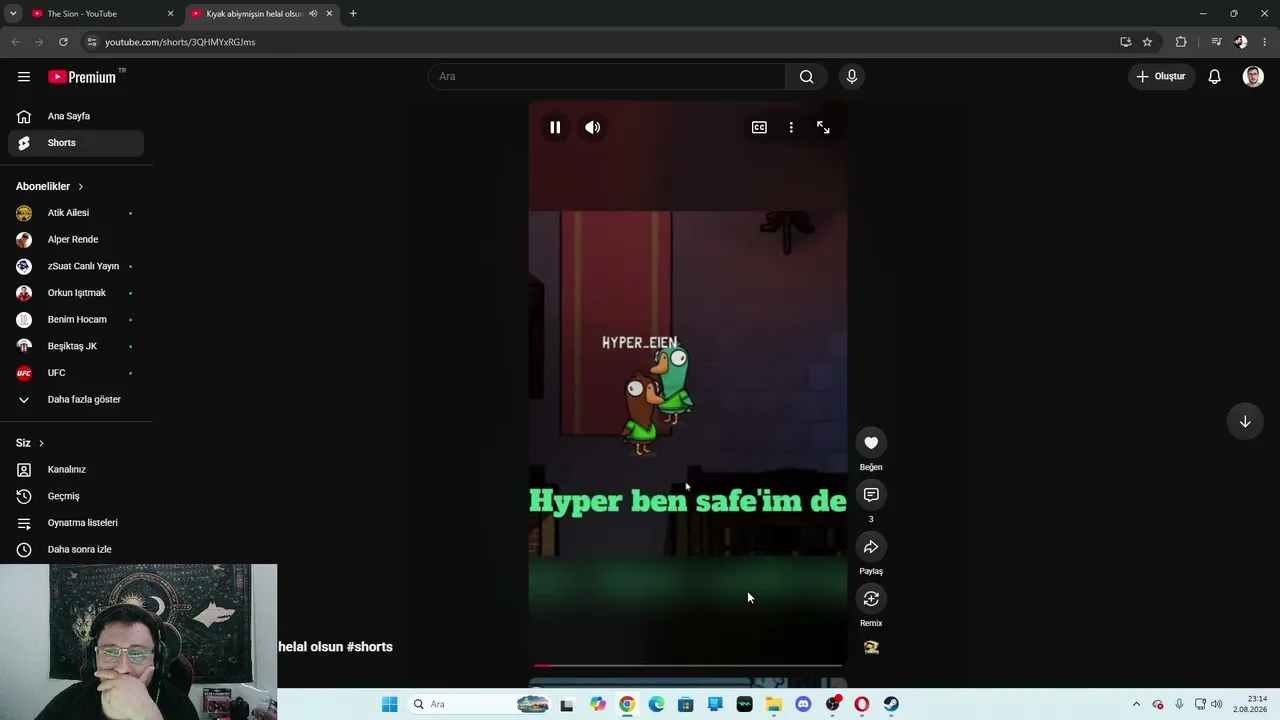1280x720 pixels.
Task: Open the Short's sound source thumbnail
Action: click(x=871, y=647)
